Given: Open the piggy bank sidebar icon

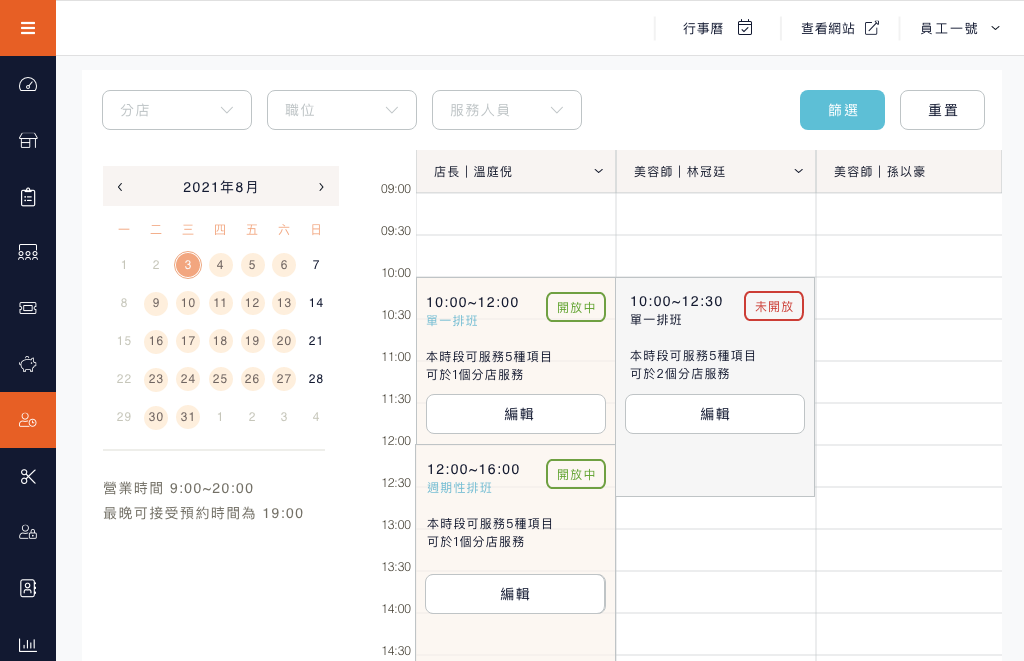Looking at the screenshot, I should point(27,364).
